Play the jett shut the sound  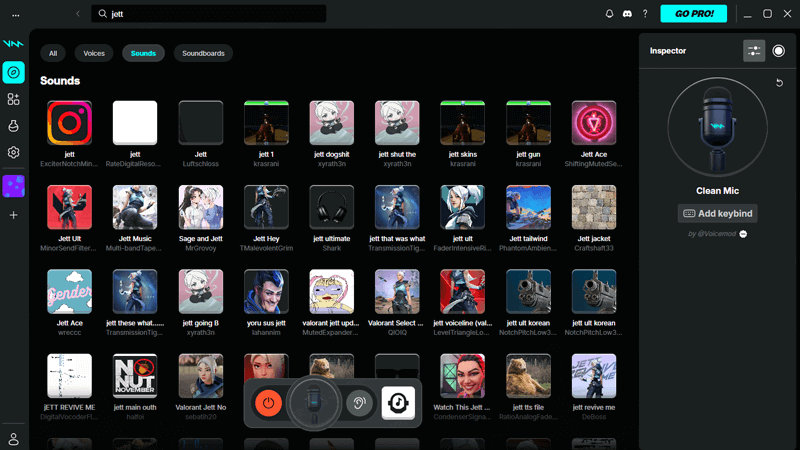[x=397, y=123]
